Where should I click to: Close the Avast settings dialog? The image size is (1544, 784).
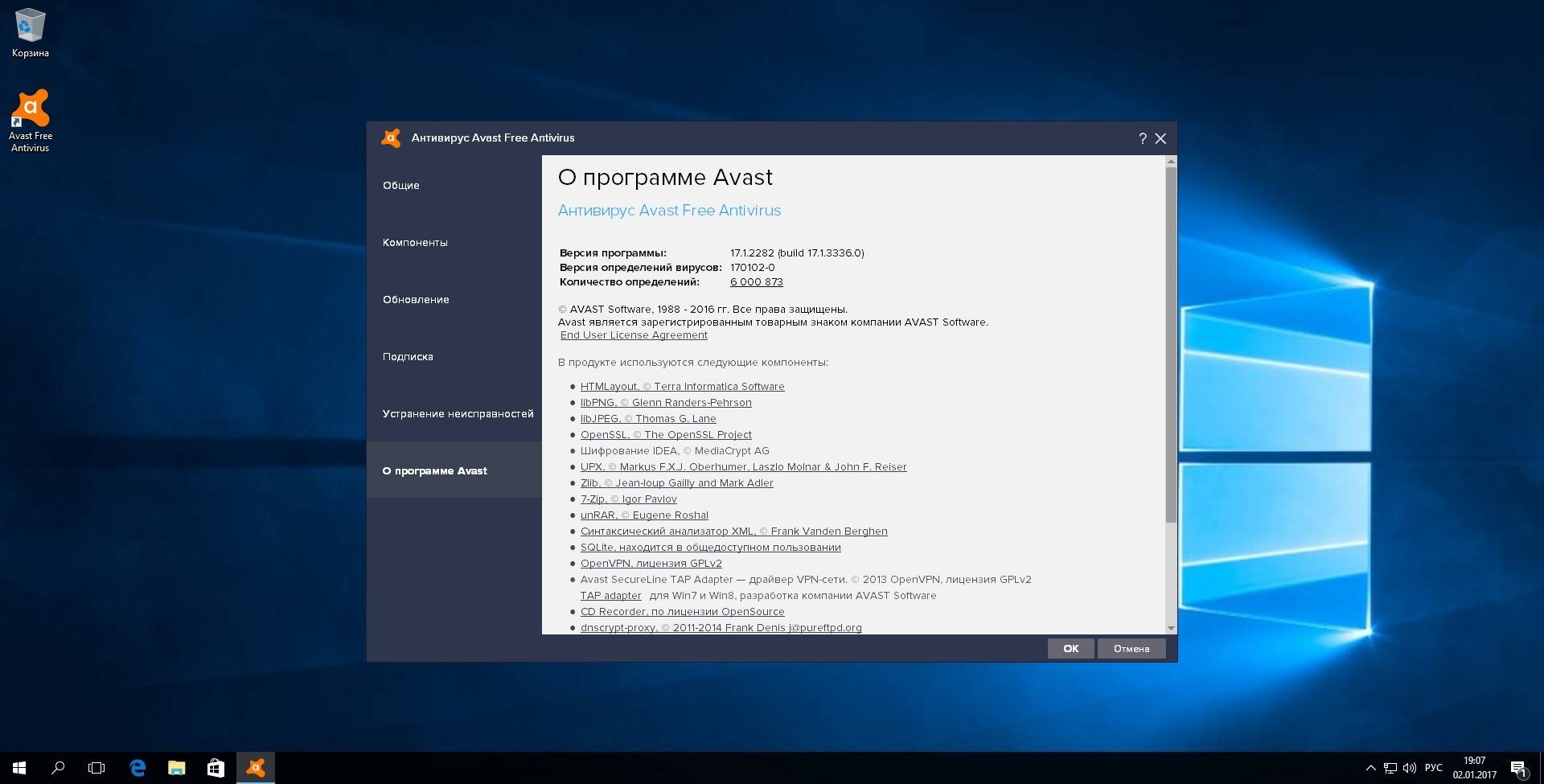[1160, 138]
